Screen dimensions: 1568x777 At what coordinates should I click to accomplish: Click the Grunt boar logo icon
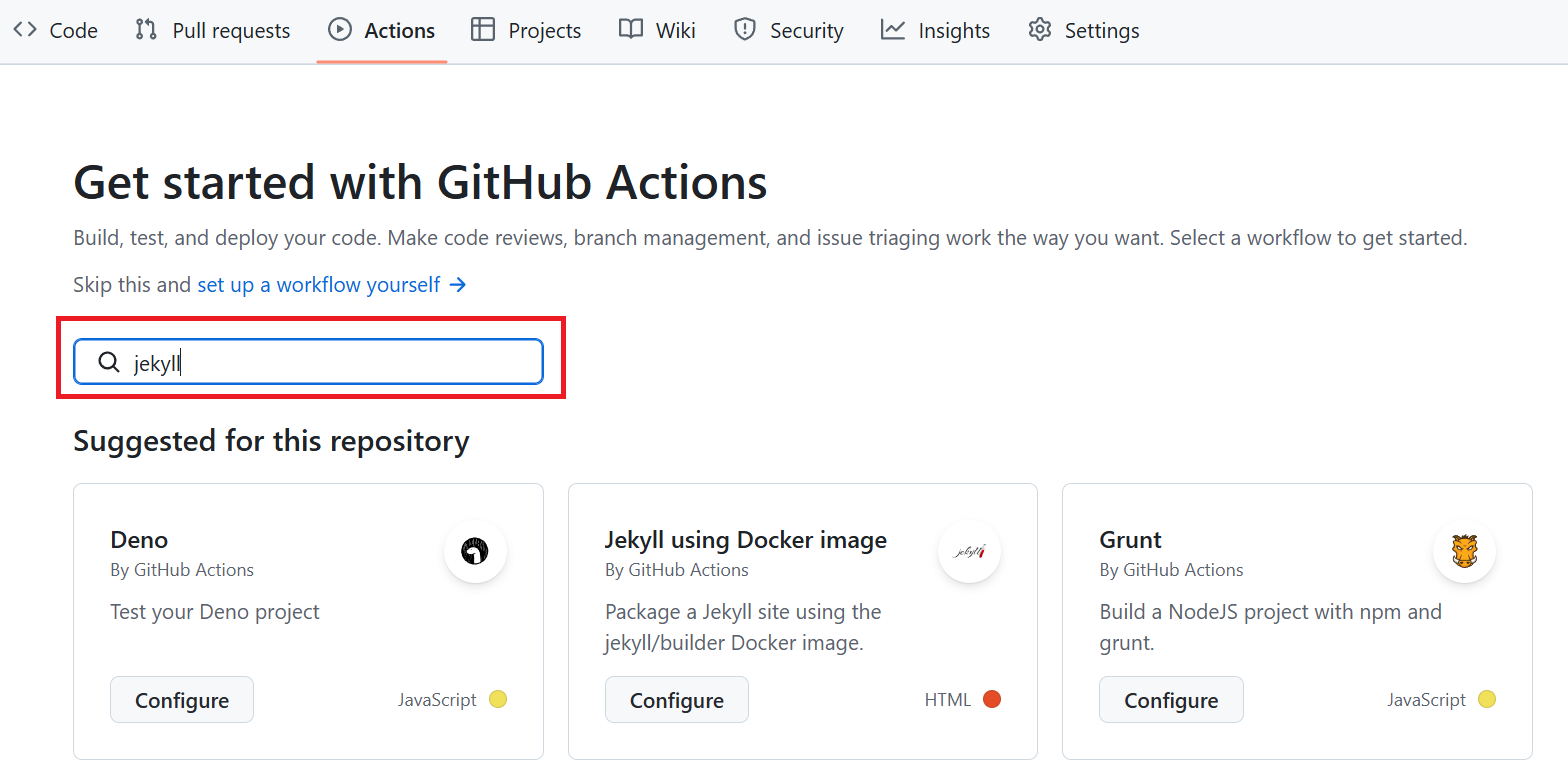click(x=1464, y=551)
